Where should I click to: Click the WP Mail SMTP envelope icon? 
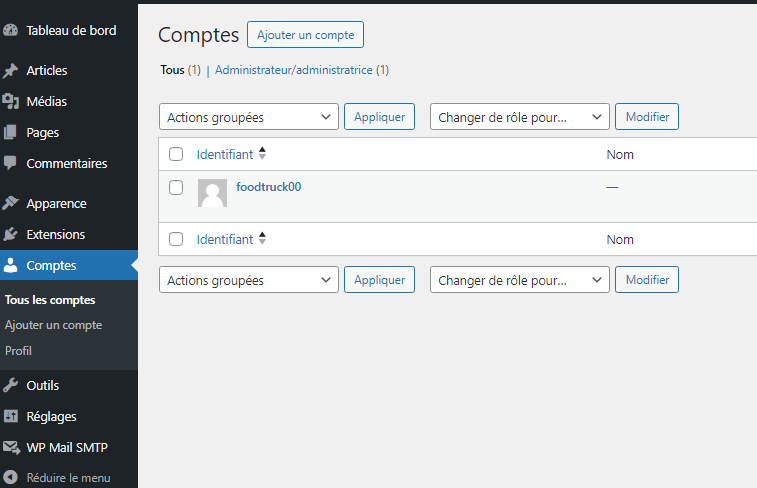click(x=11, y=447)
